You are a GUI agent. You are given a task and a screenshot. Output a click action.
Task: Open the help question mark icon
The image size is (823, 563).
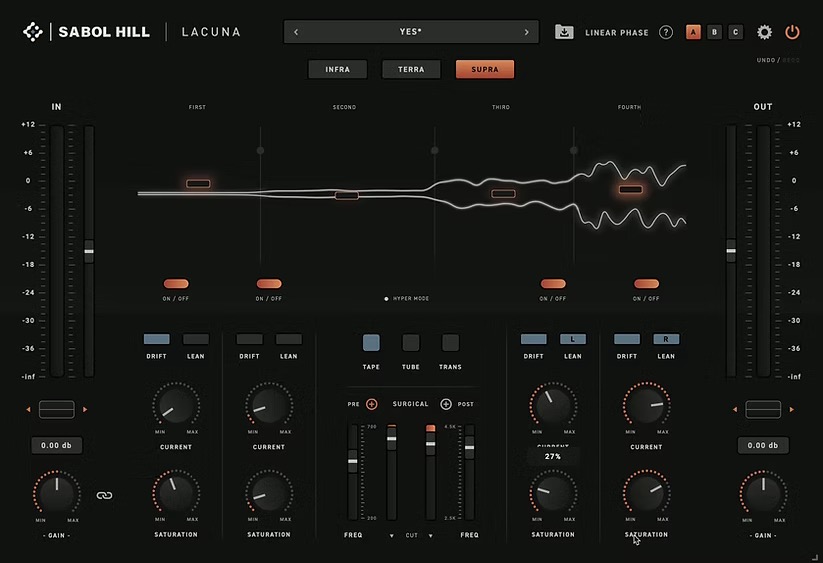click(666, 32)
